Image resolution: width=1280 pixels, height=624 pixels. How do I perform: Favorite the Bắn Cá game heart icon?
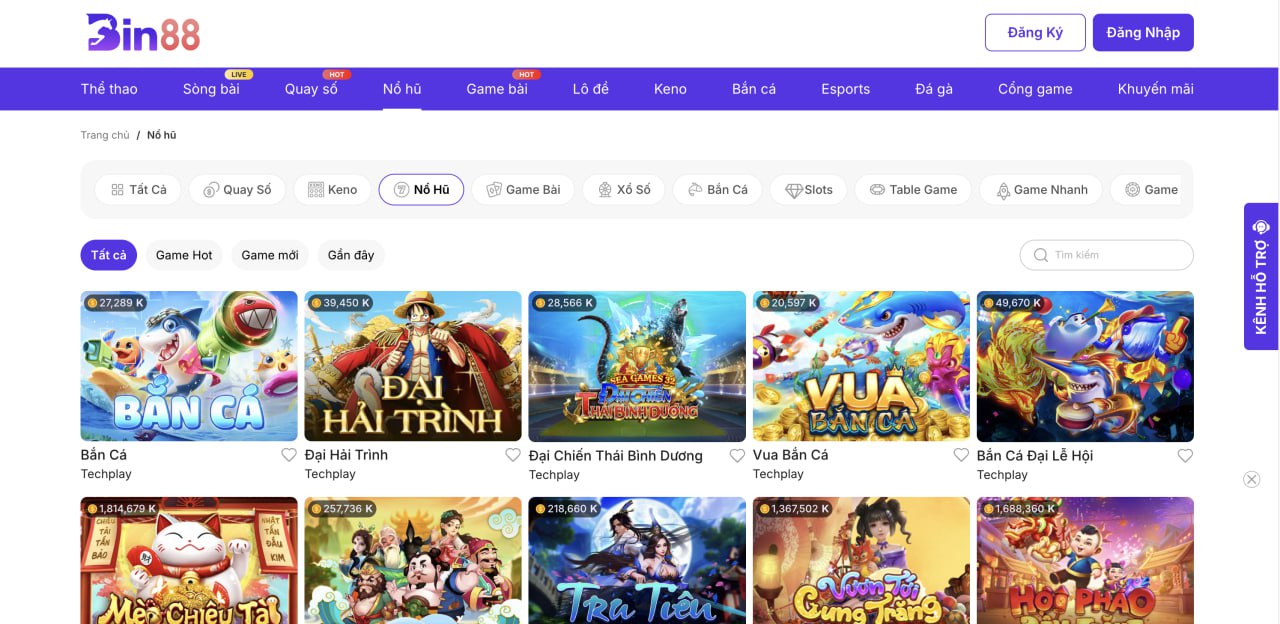(x=289, y=455)
